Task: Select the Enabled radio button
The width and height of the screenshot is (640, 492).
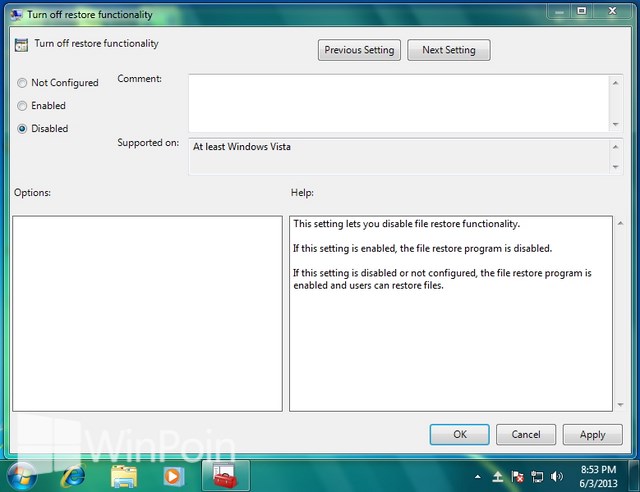Action: tap(22, 106)
